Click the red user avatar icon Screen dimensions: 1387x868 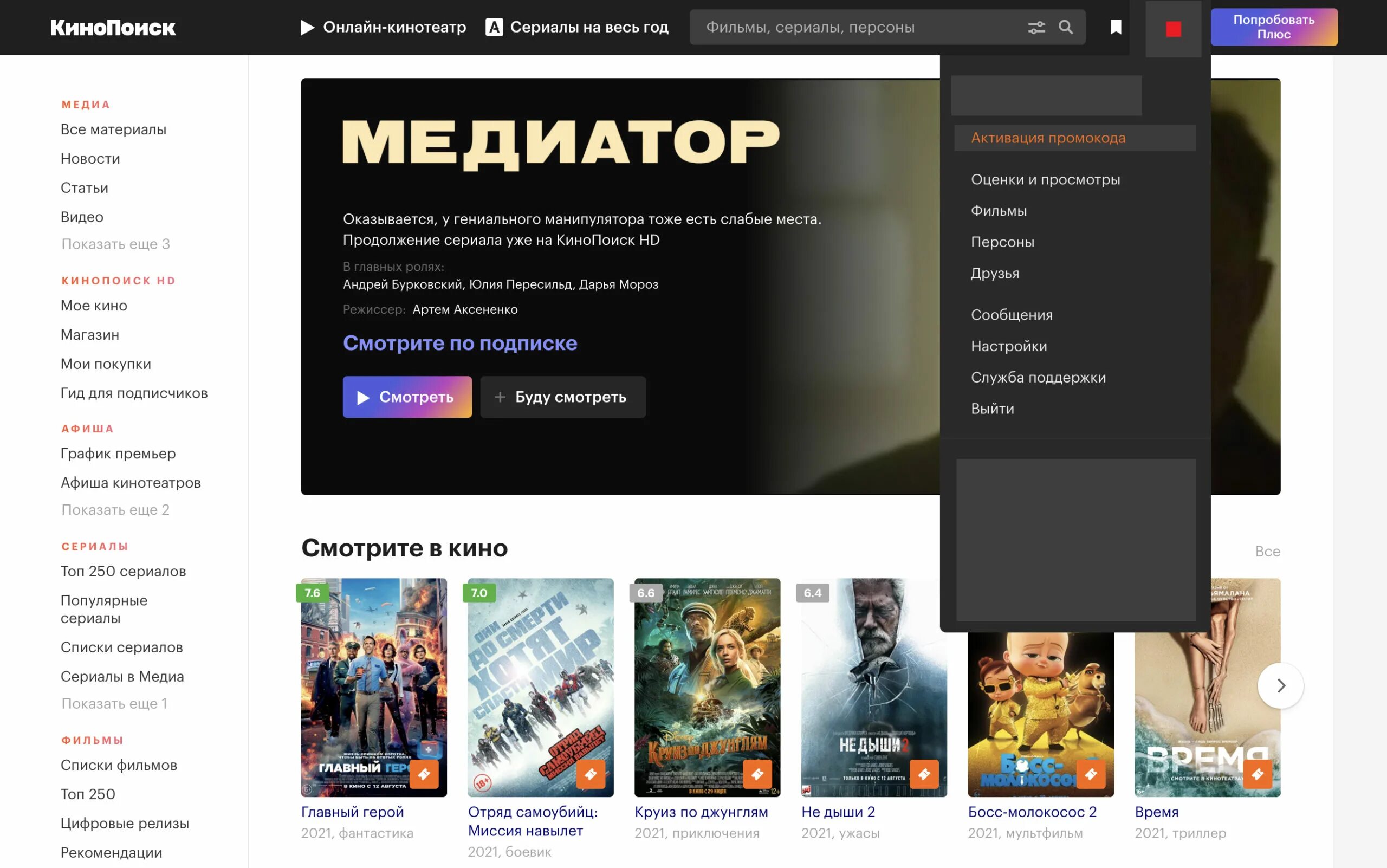[1173, 29]
